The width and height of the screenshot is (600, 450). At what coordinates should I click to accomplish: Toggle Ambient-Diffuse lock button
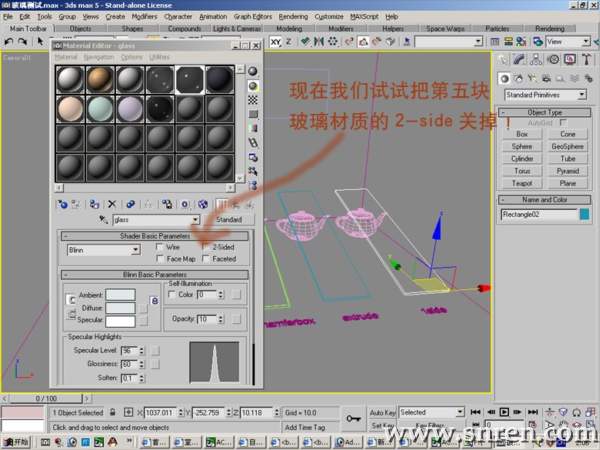point(71,300)
